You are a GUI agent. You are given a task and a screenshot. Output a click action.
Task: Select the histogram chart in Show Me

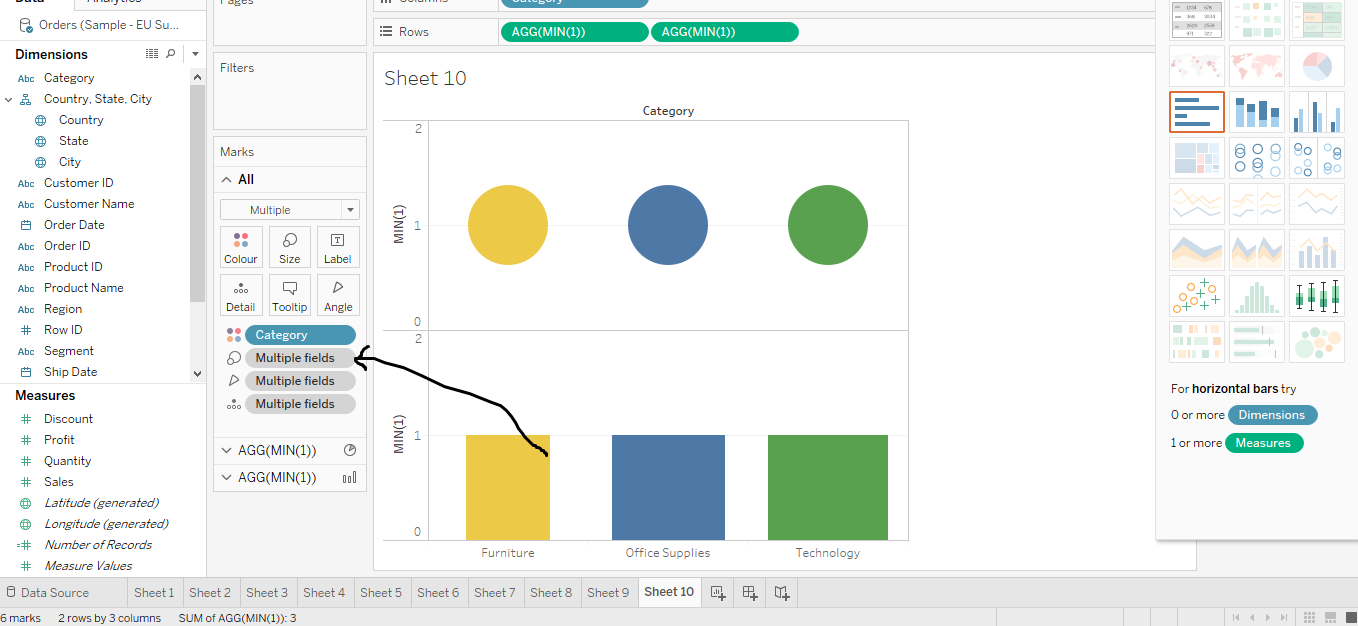[x=1256, y=296]
